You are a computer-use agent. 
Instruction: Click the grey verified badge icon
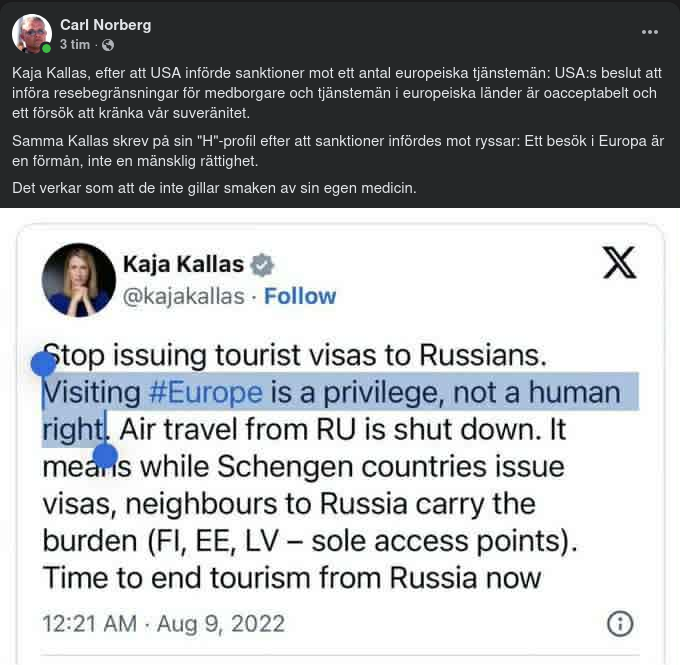click(x=263, y=266)
